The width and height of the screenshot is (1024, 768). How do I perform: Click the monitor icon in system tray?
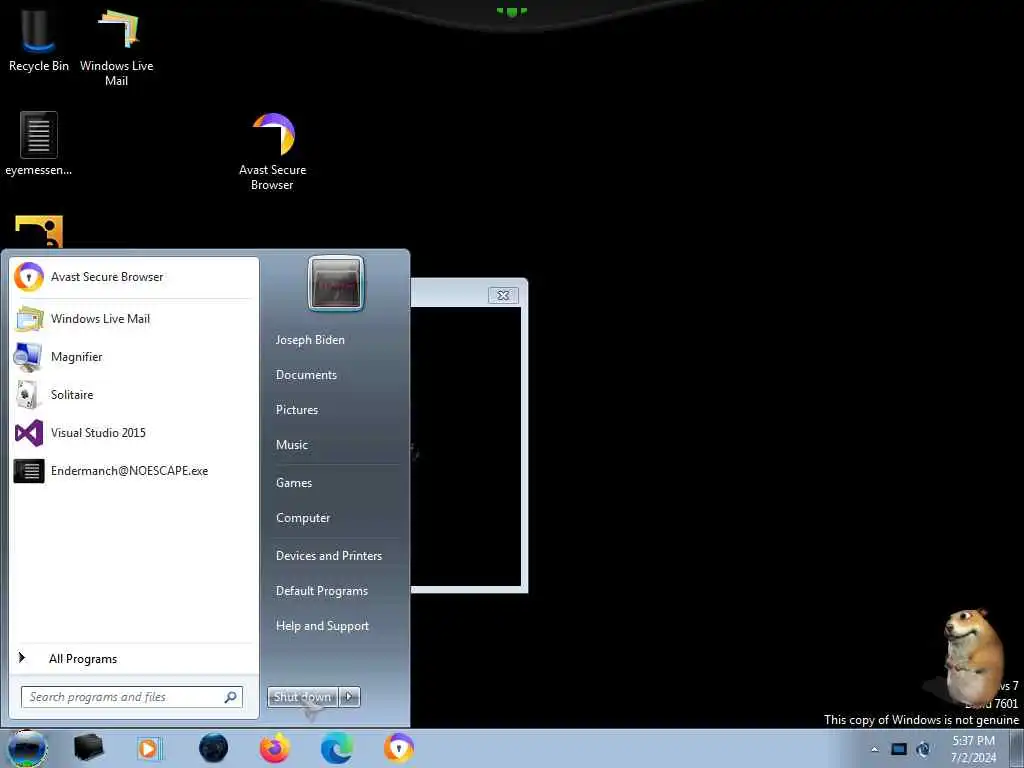pos(899,749)
